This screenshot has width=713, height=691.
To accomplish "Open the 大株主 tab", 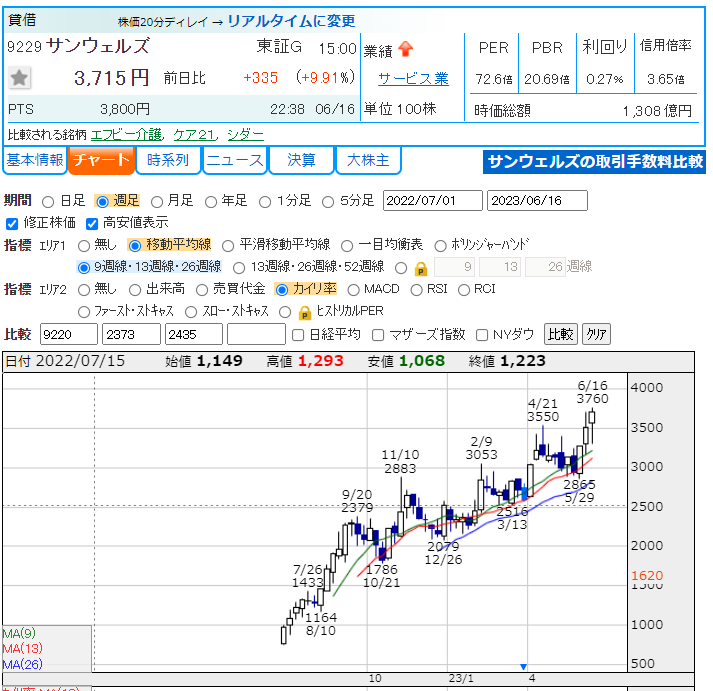I will (367, 160).
